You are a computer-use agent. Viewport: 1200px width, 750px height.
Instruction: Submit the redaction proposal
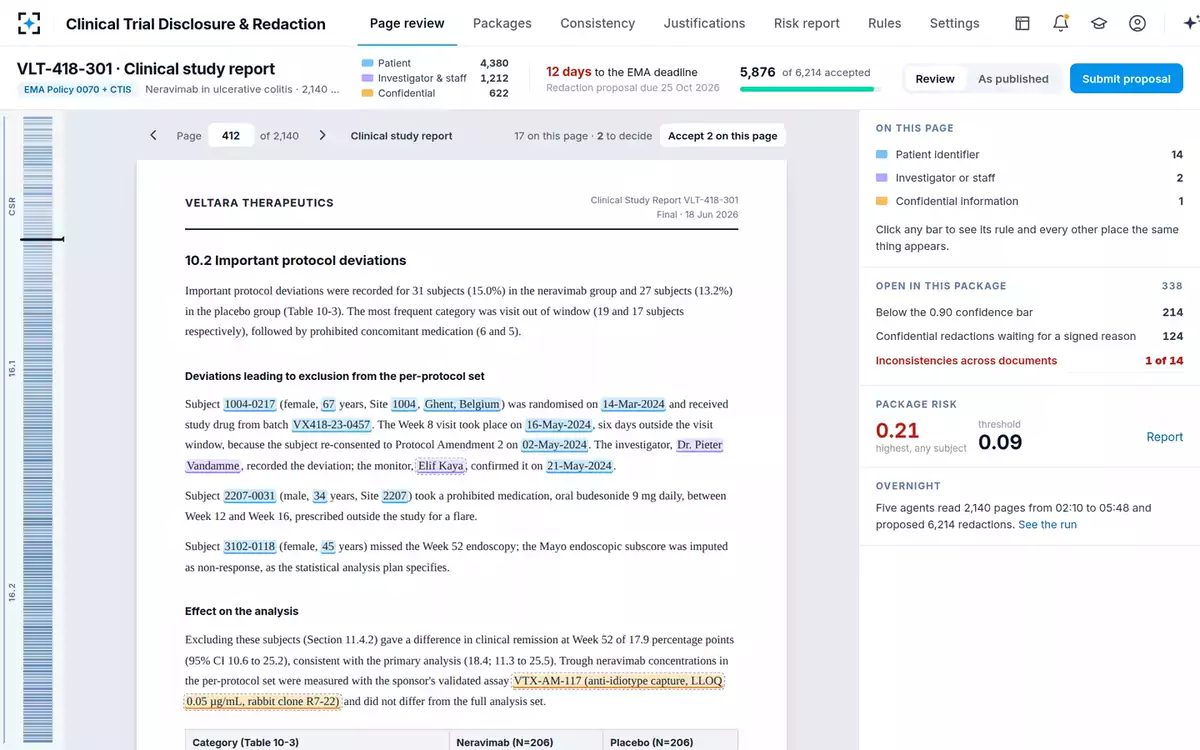[x=1126, y=79]
